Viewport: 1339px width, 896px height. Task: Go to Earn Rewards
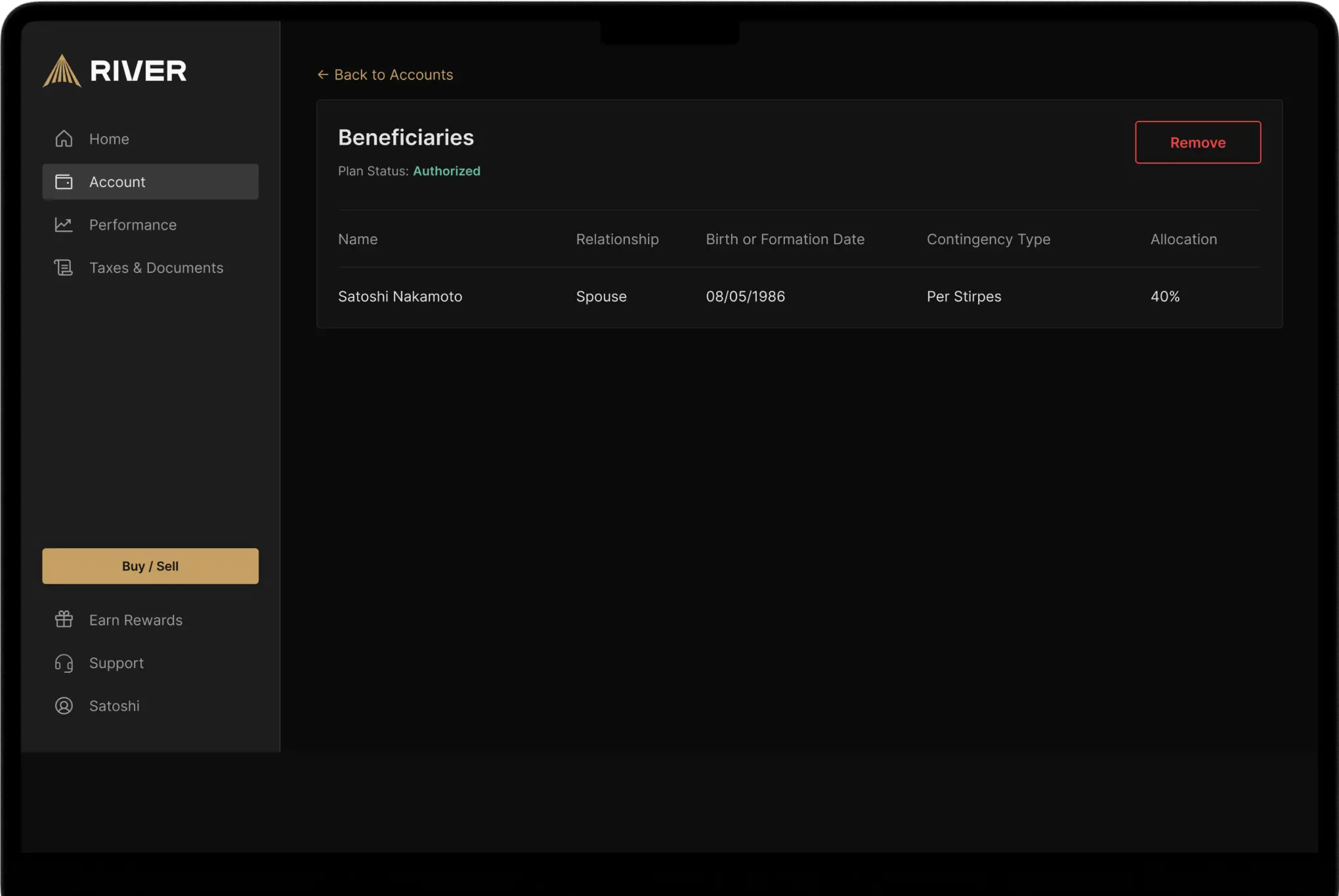[136, 620]
